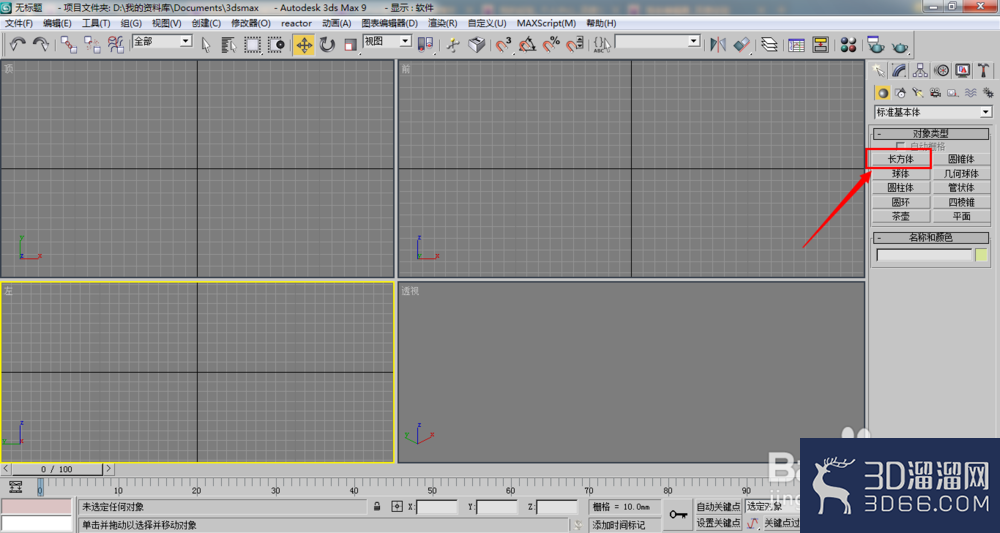Activate the Select and Move tool
Screen dimensions: 1000x533
tap(304, 45)
